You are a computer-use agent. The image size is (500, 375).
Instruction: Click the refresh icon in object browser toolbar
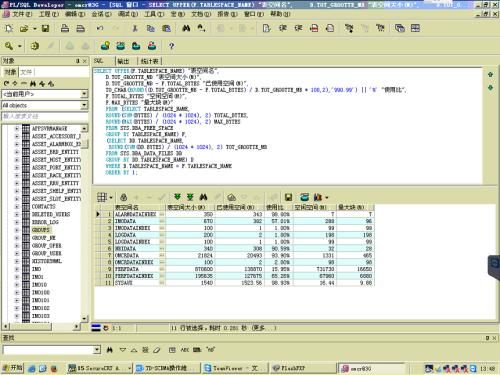tap(6, 83)
